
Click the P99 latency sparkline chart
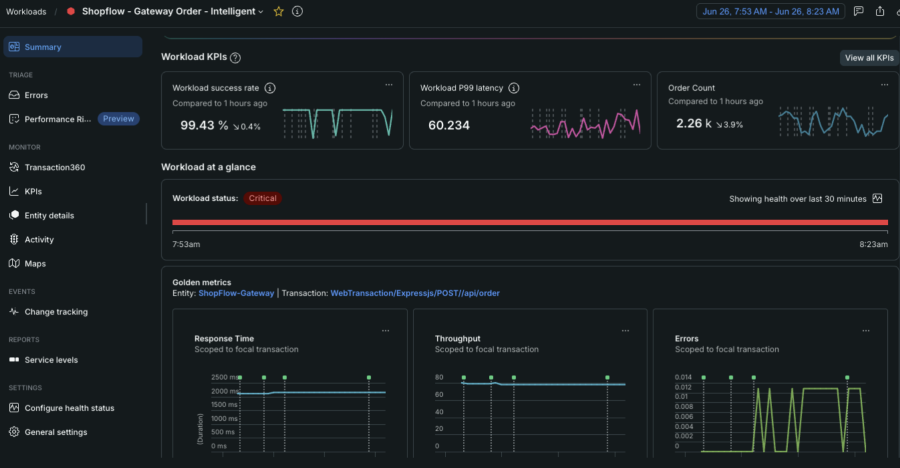pyautogui.click(x=585, y=123)
